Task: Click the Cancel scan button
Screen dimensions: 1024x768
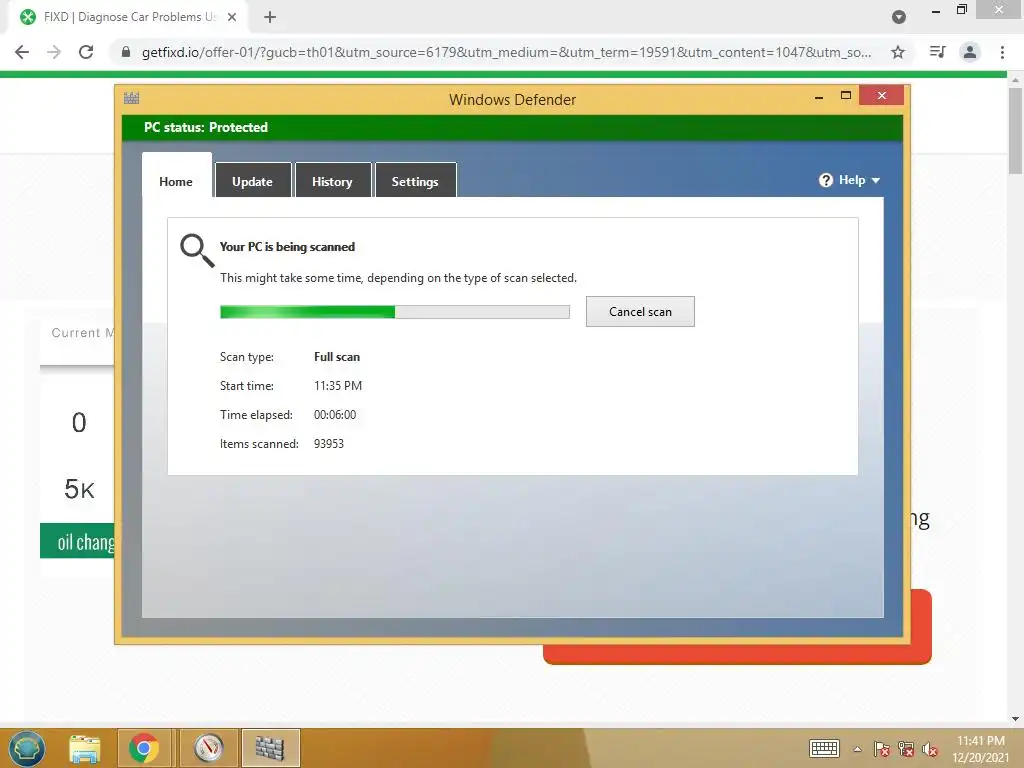Action: tap(640, 312)
